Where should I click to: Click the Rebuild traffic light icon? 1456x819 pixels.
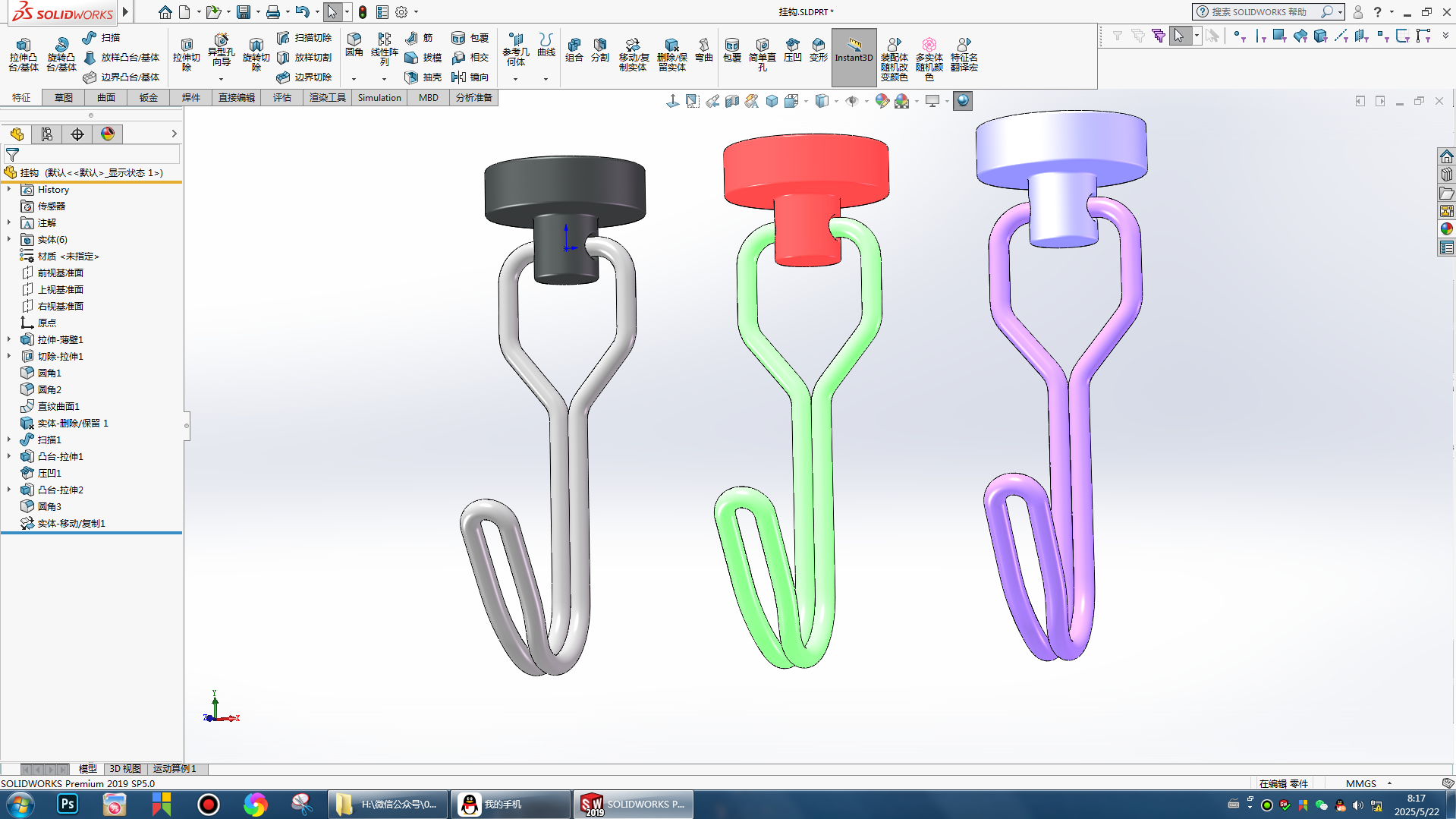(x=363, y=12)
